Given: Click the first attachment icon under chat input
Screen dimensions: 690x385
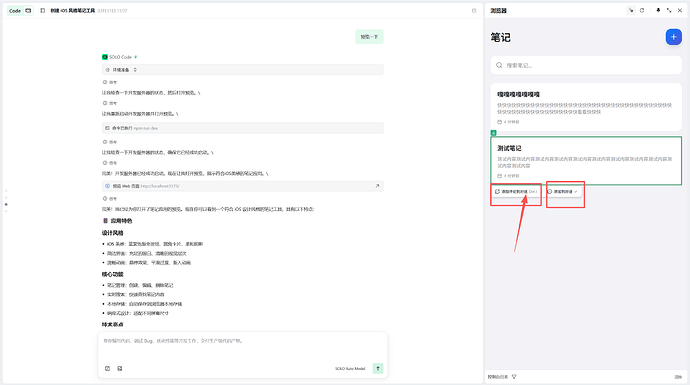Looking at the screenshot, I should tap(107, 368).
